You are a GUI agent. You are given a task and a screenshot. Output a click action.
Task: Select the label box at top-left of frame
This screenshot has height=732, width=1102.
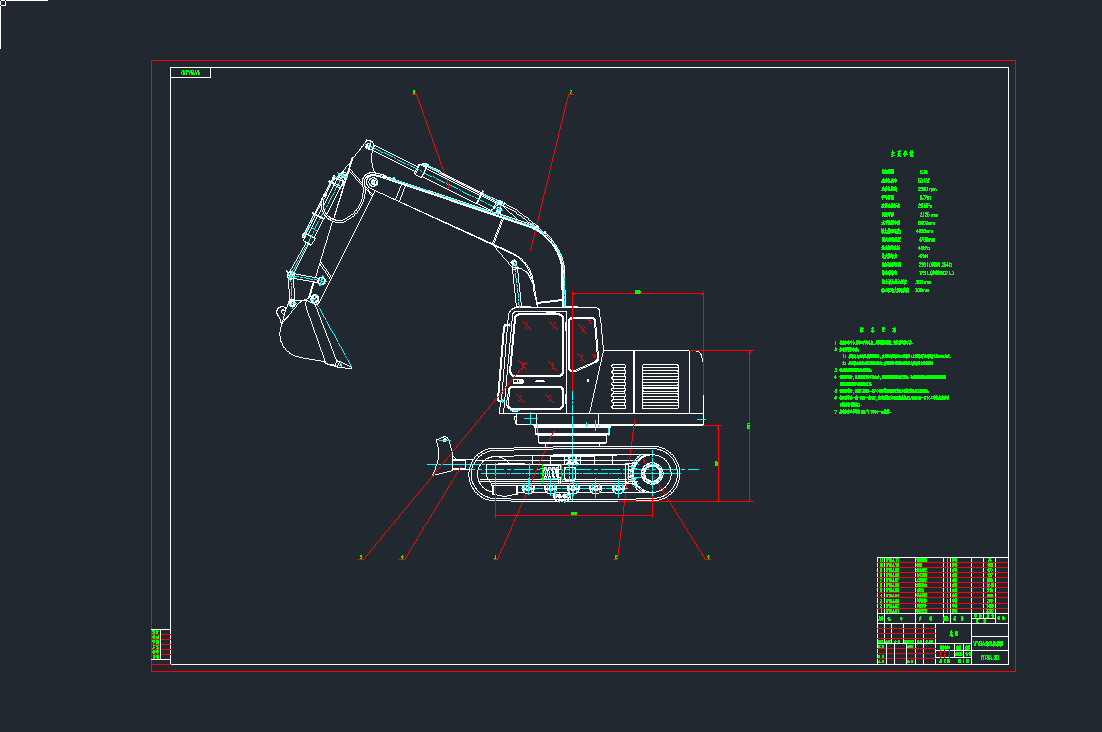(x=190, y=72)
